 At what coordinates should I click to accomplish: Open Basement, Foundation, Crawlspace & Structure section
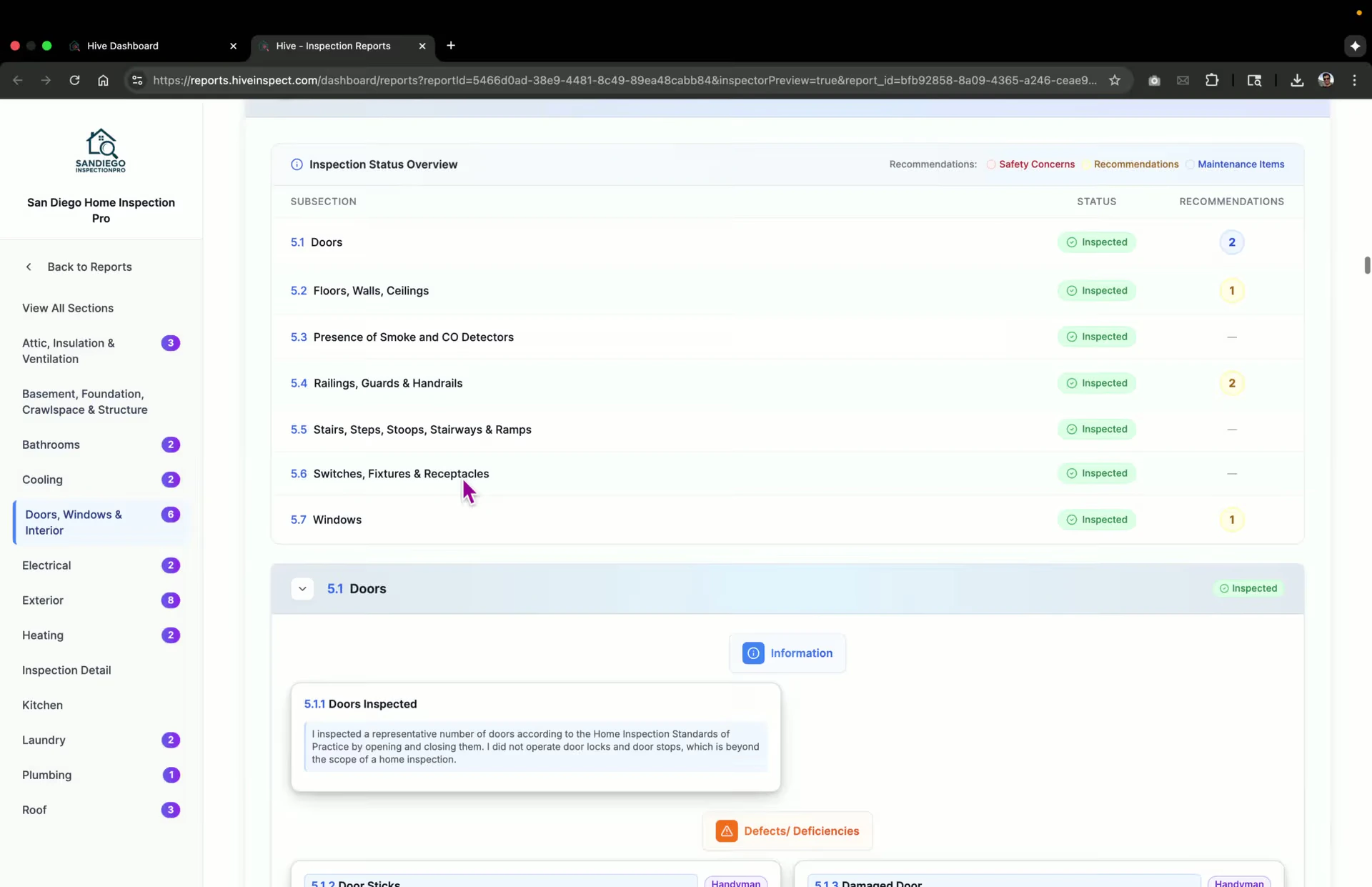point(101,402)
